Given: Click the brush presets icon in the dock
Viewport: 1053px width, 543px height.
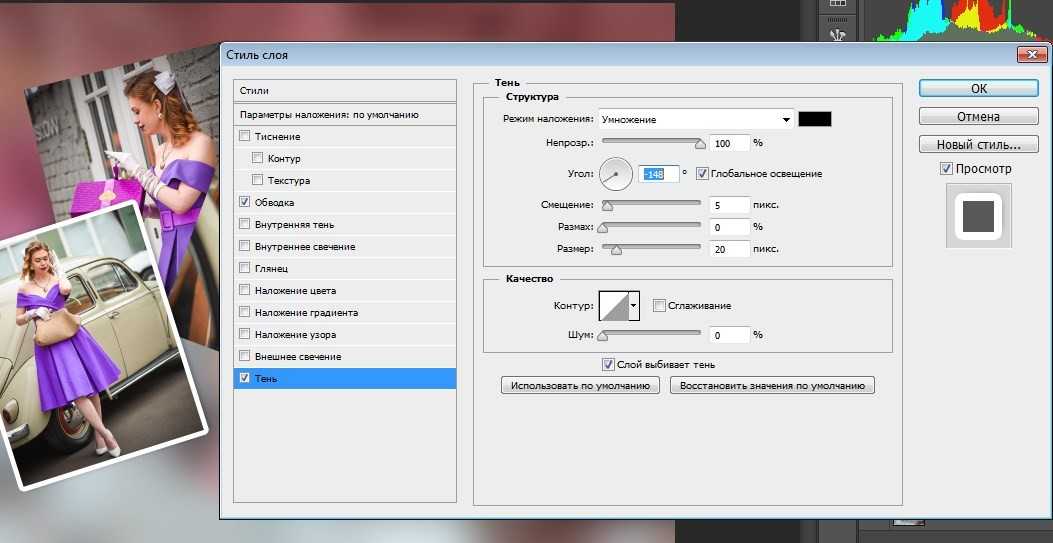Looking at the screenshot, I should point(837,35).
